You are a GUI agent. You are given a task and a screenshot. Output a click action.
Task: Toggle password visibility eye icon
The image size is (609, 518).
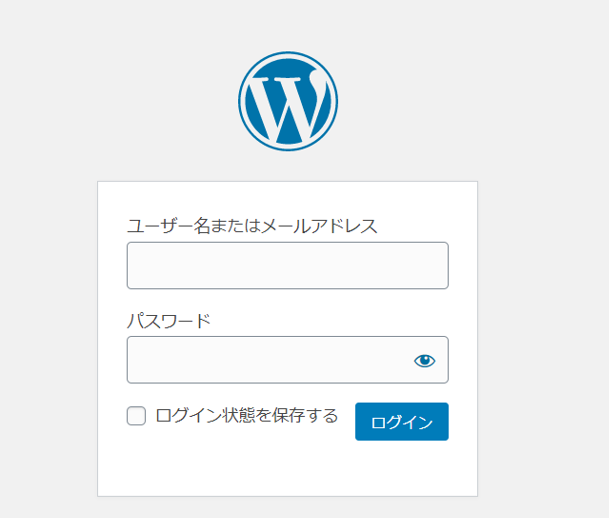pos(425,361)
